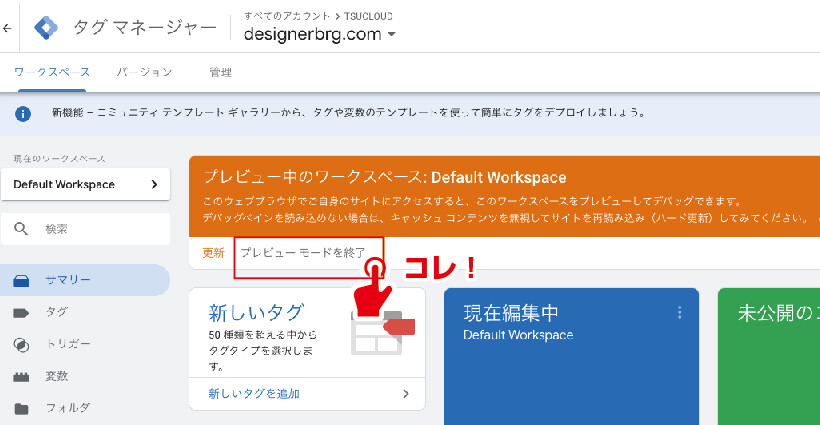Click the chevron beside 新しいタグを追加
Screen dimensions: 820x425
(405, 394)
